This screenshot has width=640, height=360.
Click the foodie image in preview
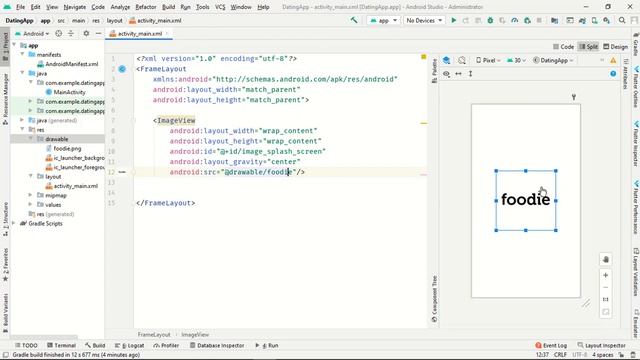click(x=526, y=200)
